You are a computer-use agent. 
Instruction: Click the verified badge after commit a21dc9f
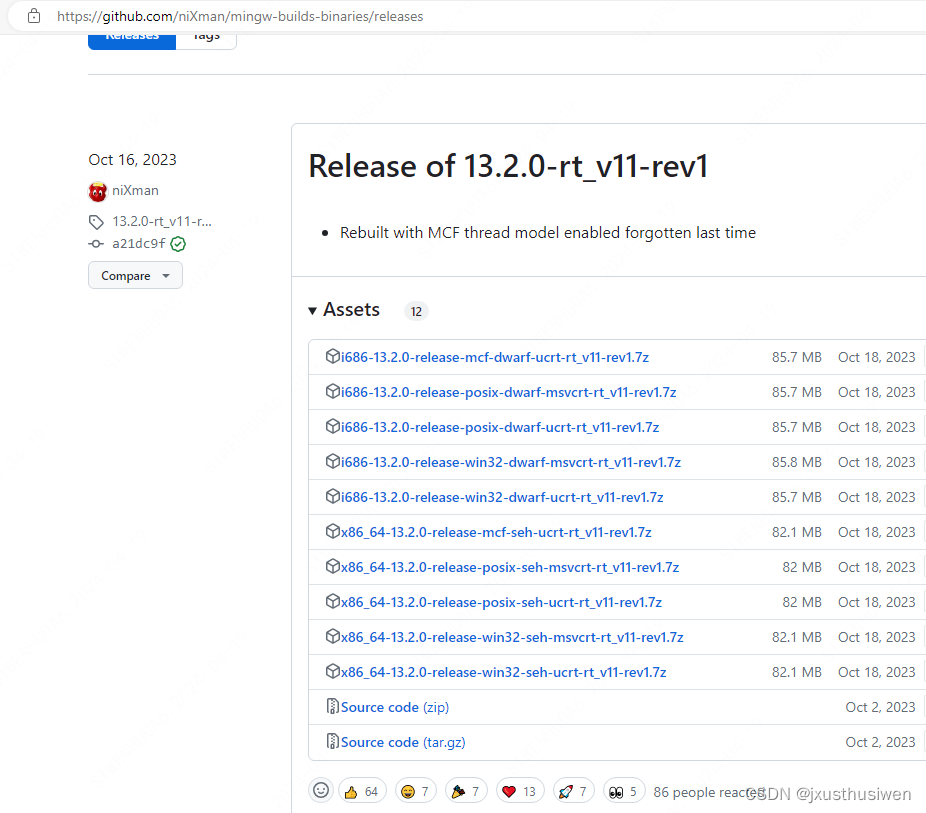coord(178,243)
